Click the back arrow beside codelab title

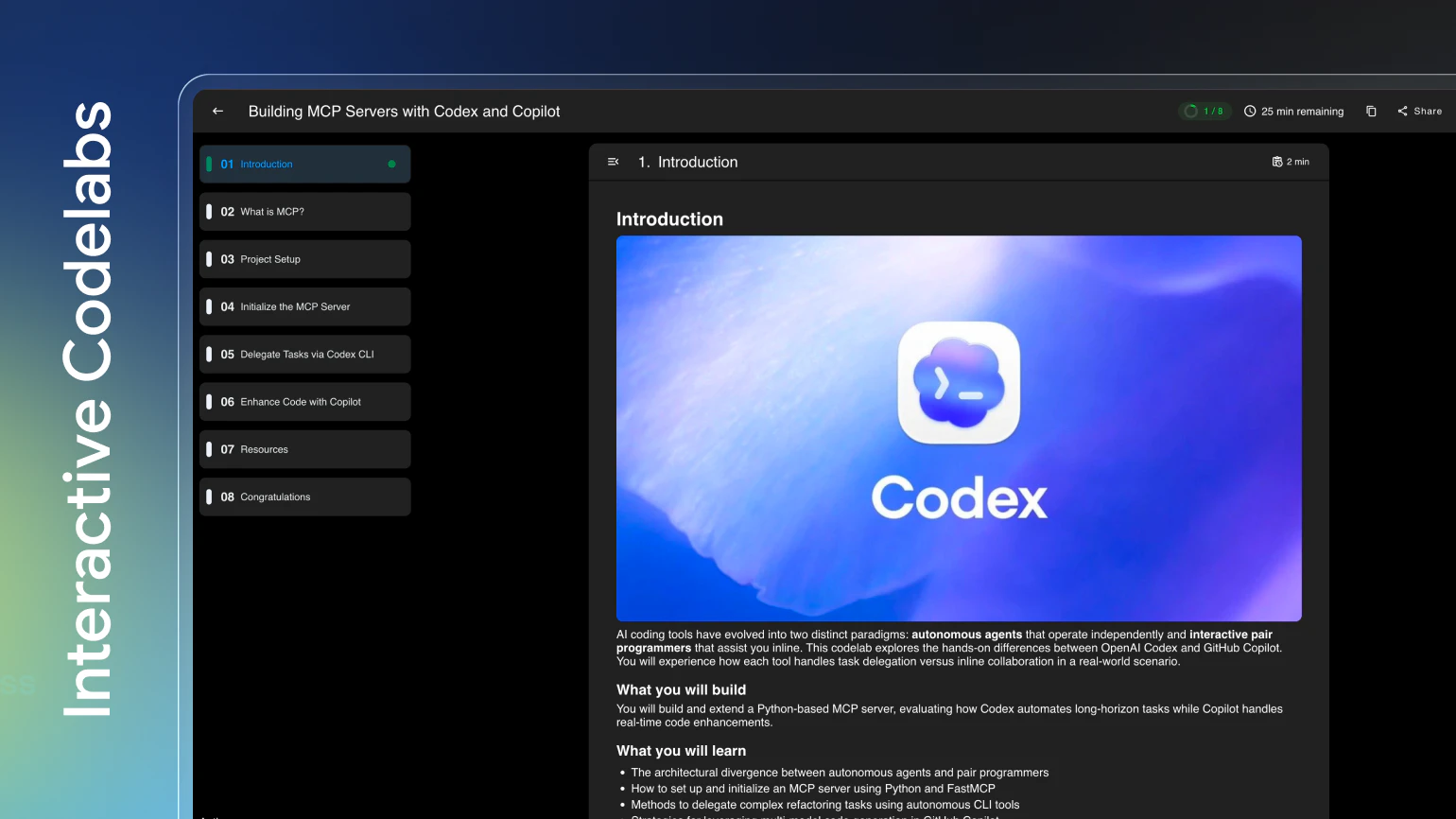(x=217, y=111)
